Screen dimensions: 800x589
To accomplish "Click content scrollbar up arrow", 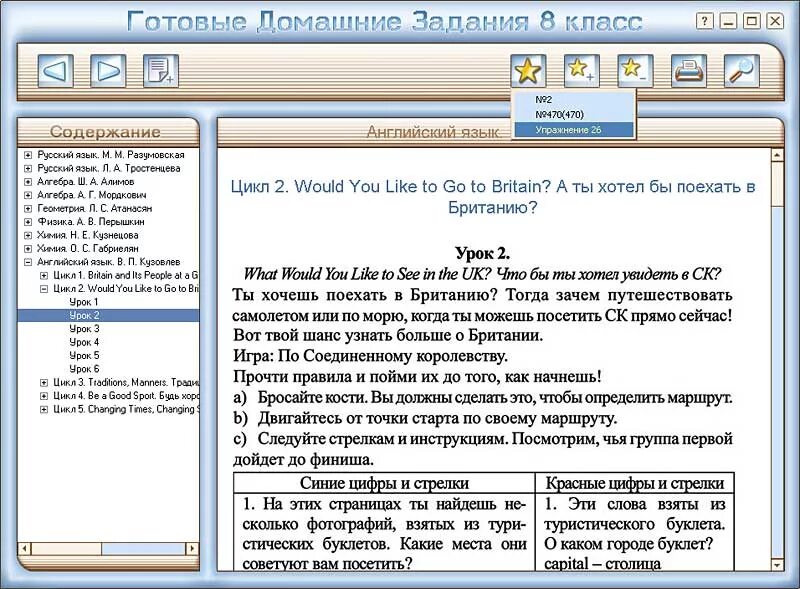I will point(777,154).
